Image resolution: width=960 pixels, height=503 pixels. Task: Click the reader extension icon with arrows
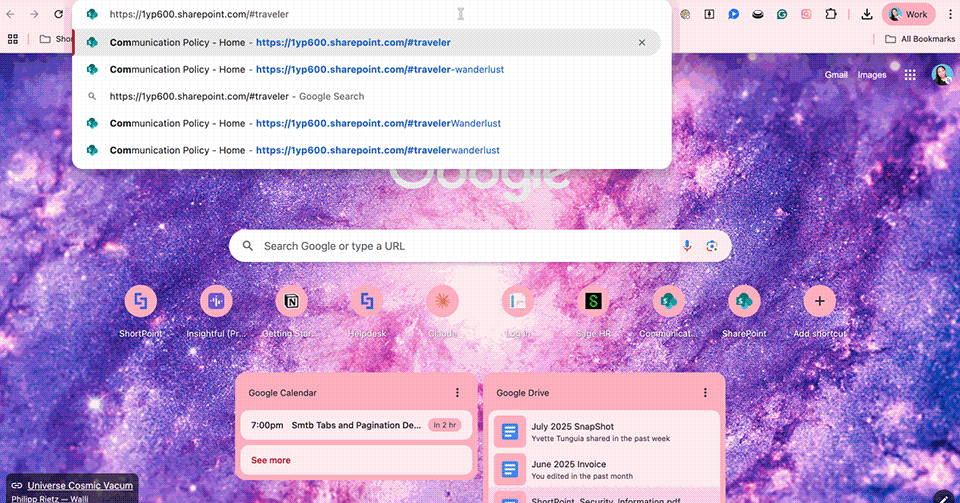pos(709,14)
